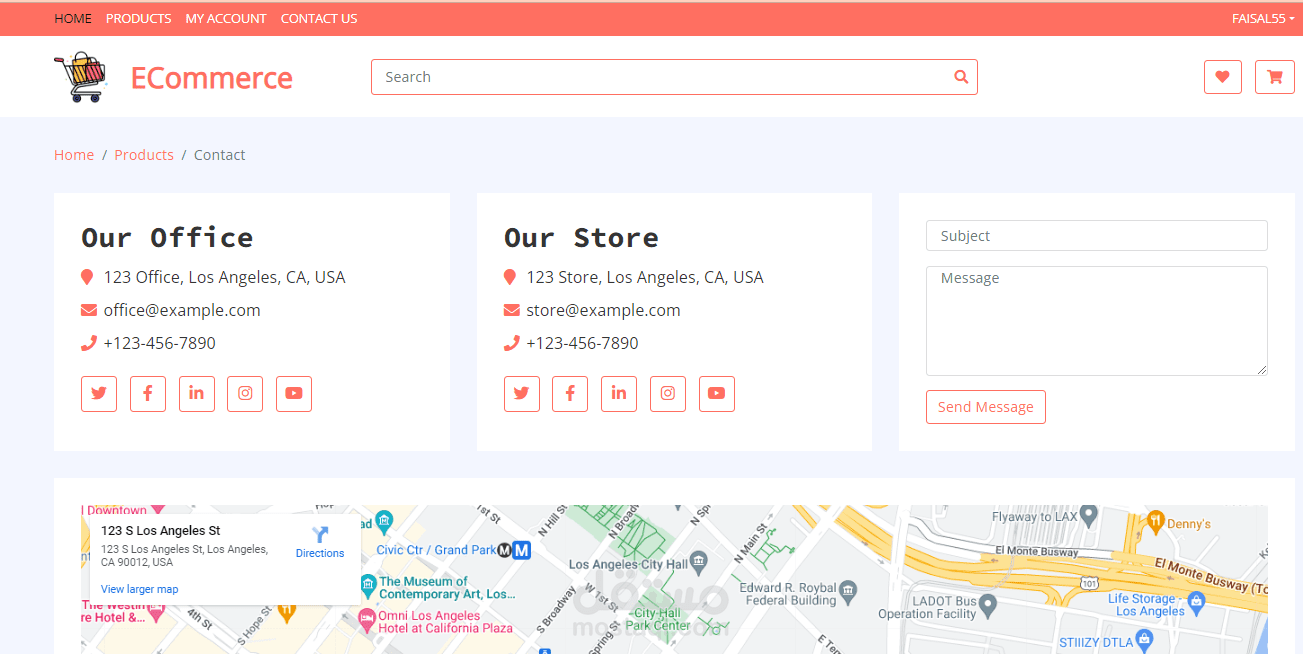Screen dimensions: 1303x654
Task: Open Our Office LinkedIn icon
Action: (x=196, y=394)
